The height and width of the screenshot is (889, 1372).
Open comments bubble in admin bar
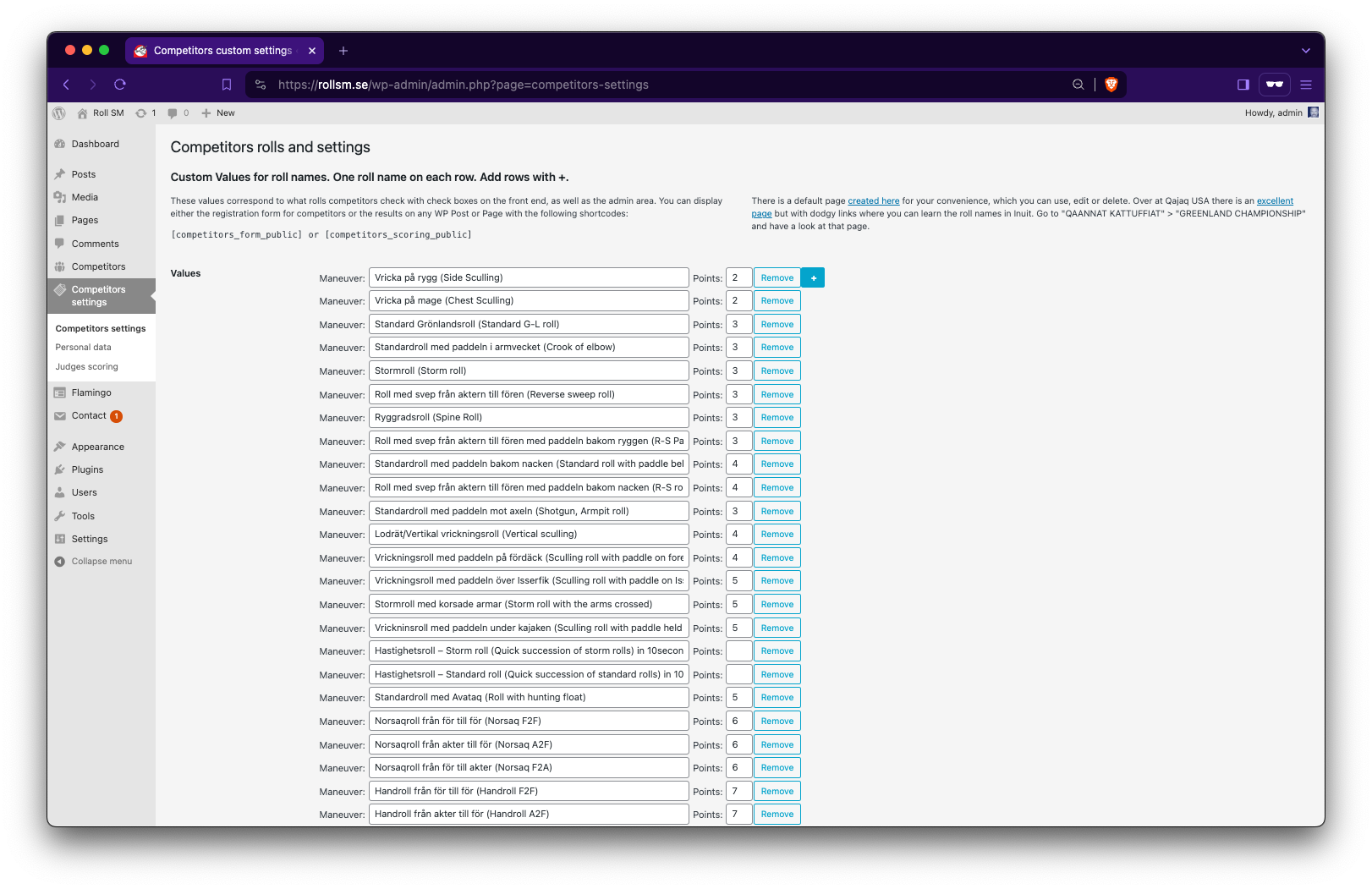click(178, 113)
